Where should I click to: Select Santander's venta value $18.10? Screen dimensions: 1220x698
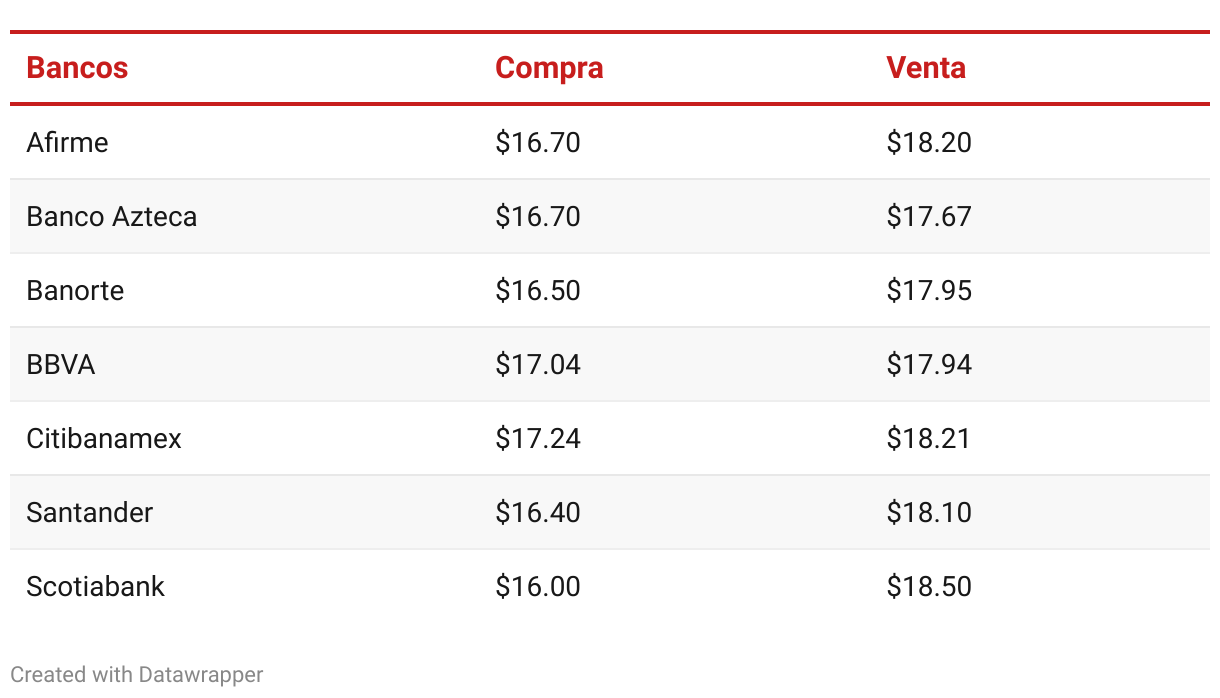(x=929, y=512)
